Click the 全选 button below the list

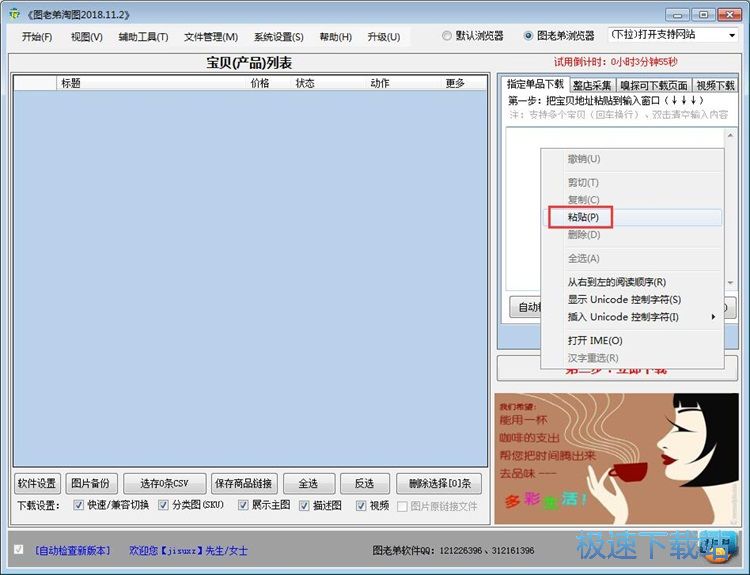click(x=309, y=484)
